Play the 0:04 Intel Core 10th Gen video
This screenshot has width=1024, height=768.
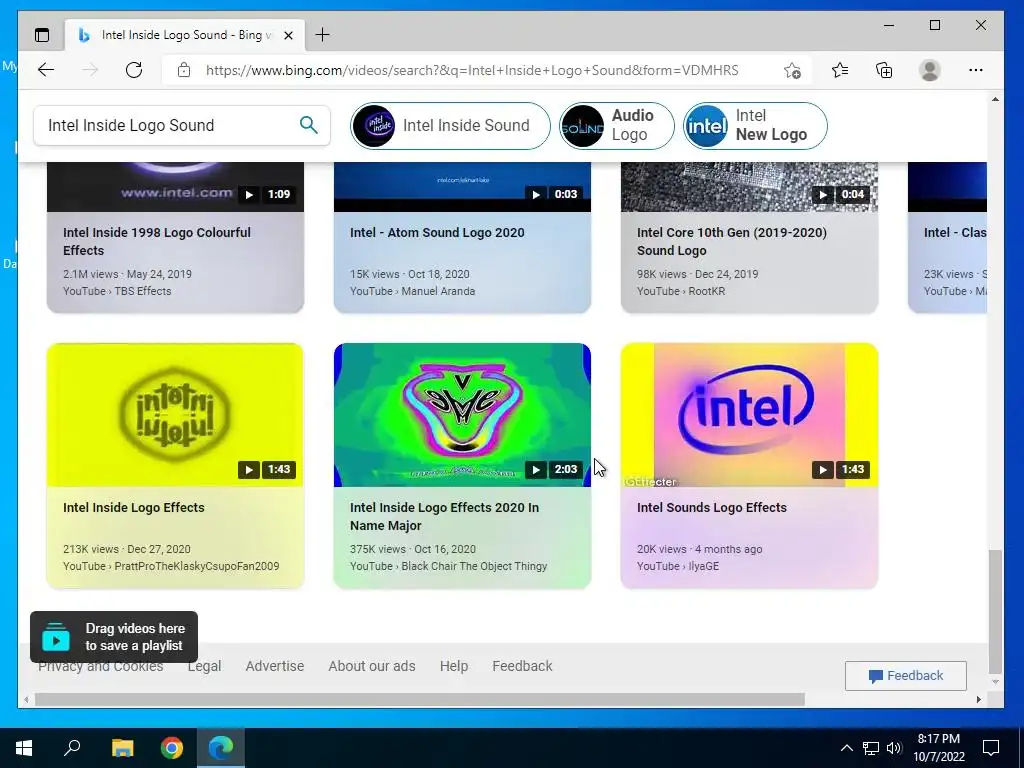click(x=823, y=194)
